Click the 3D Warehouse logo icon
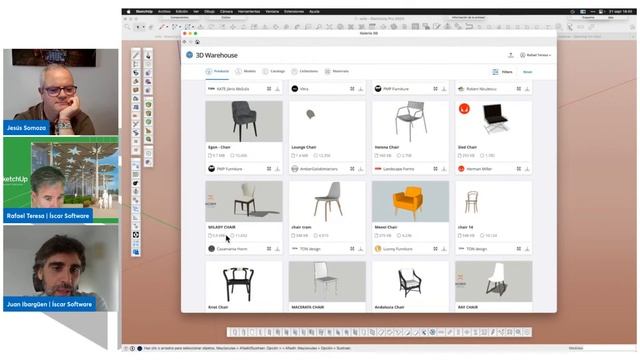 point(189,55)
